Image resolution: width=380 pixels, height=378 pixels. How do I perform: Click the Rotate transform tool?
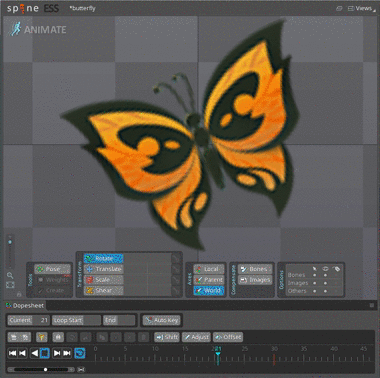[104, 258]
